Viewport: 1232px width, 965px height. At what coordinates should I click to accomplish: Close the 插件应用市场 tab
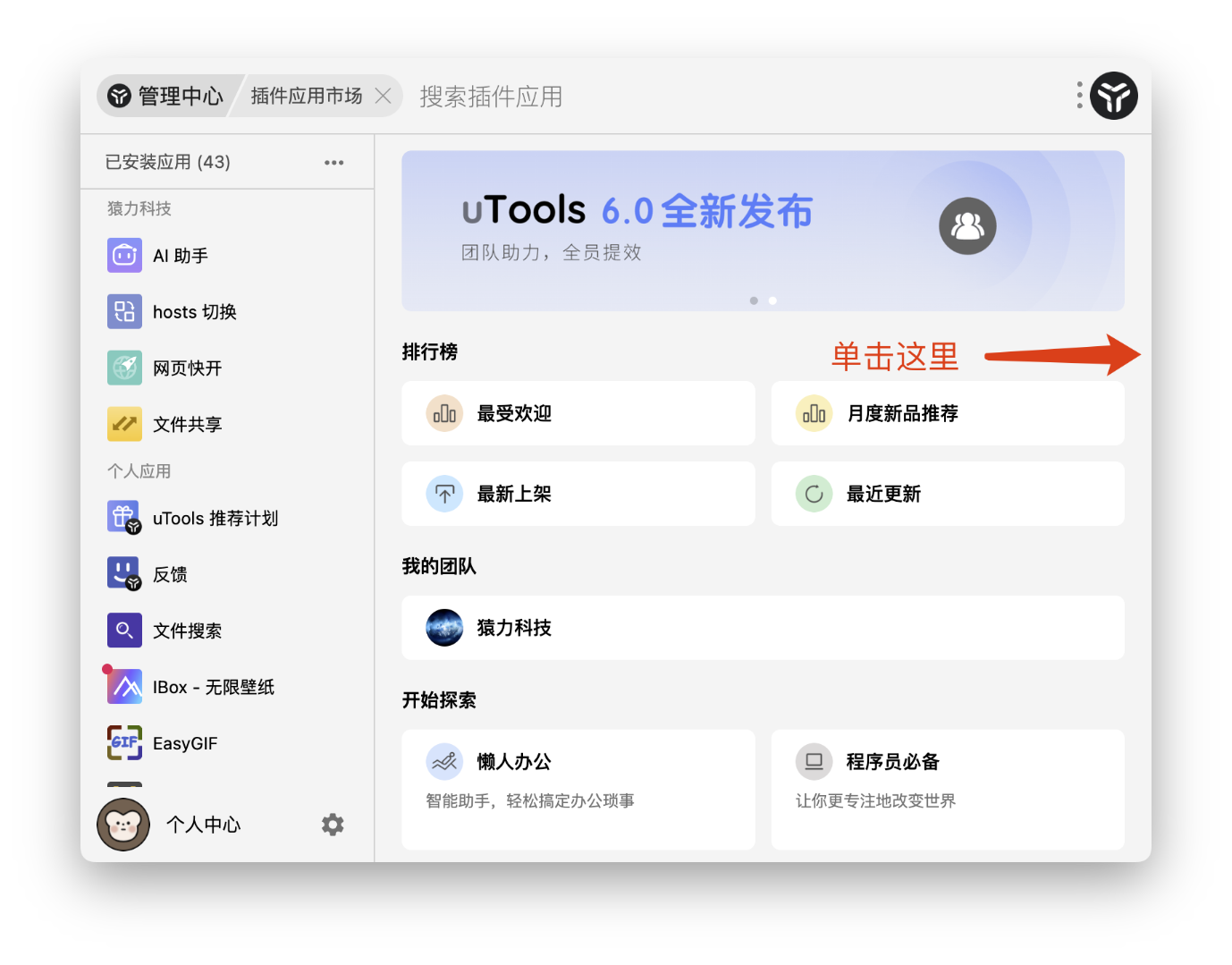point(383,96)
